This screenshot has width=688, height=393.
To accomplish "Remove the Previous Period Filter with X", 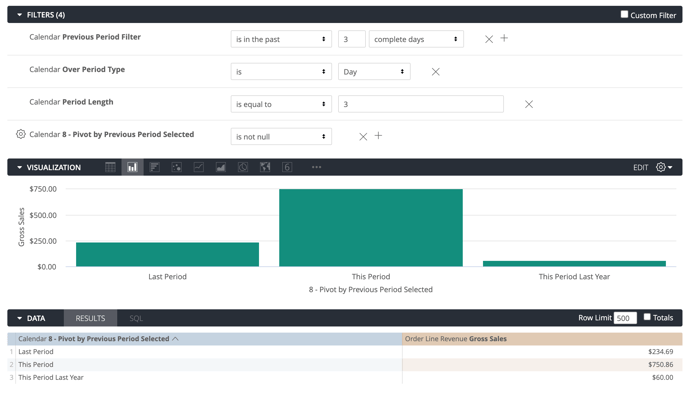I will point(489,39).
